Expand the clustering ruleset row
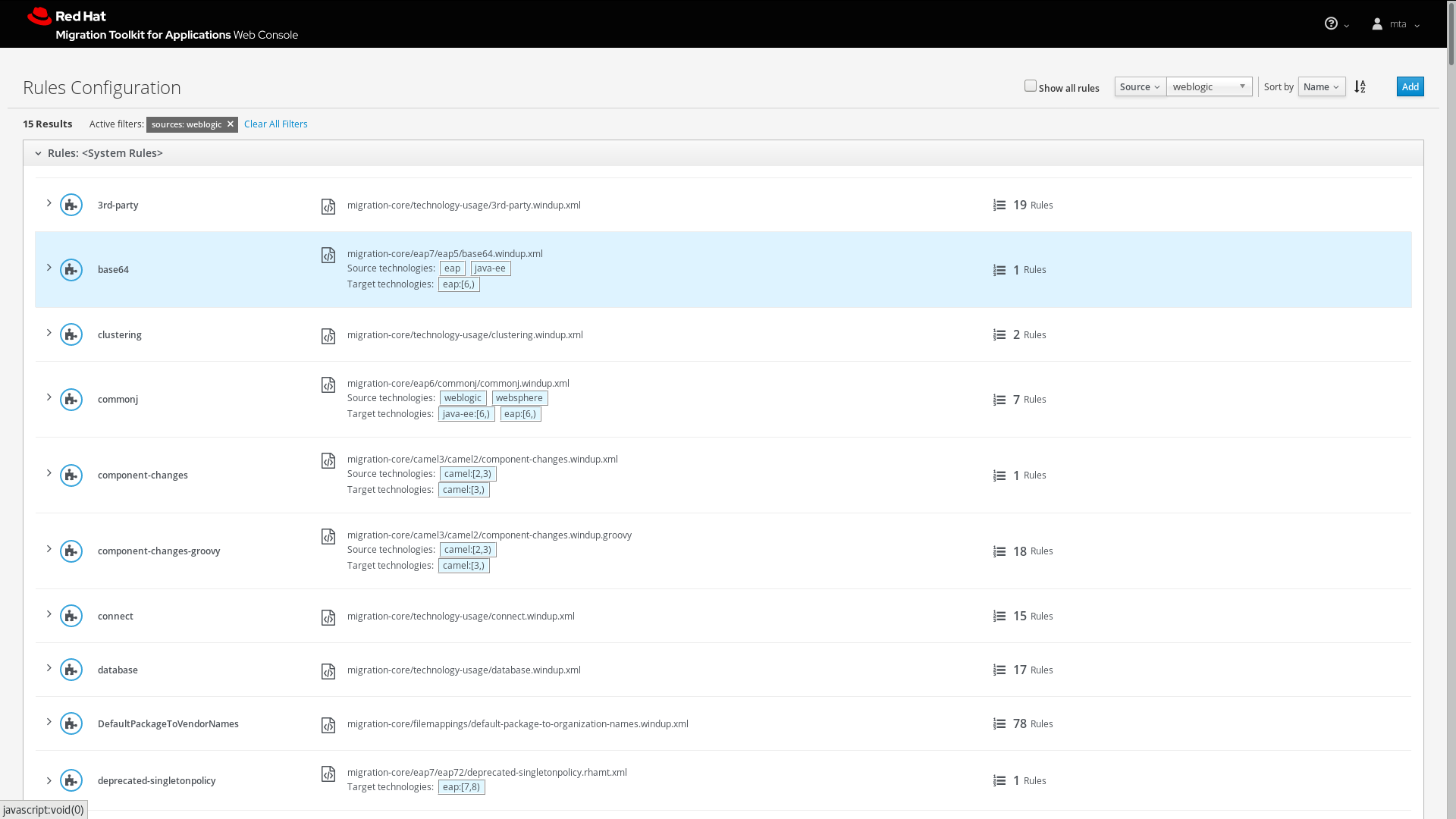Viewport: 1456px width, 819px height. coord(49,334)
